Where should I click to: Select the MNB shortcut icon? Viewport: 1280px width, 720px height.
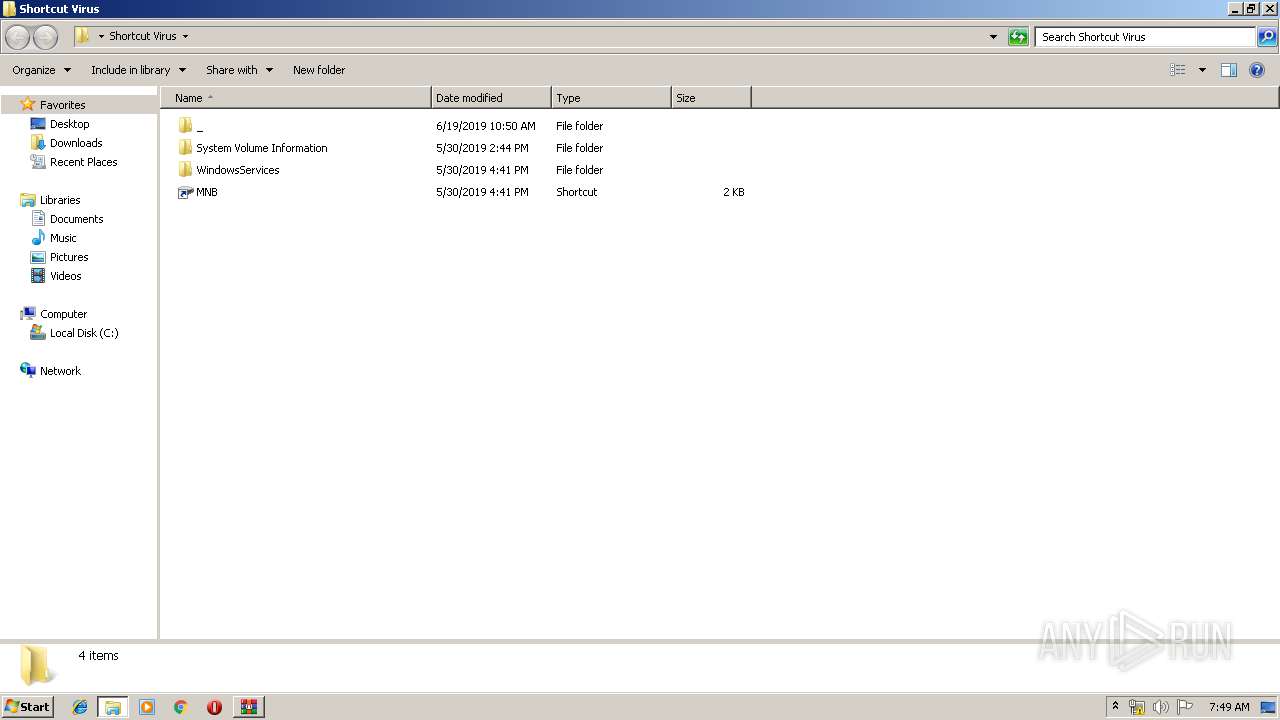185,192
